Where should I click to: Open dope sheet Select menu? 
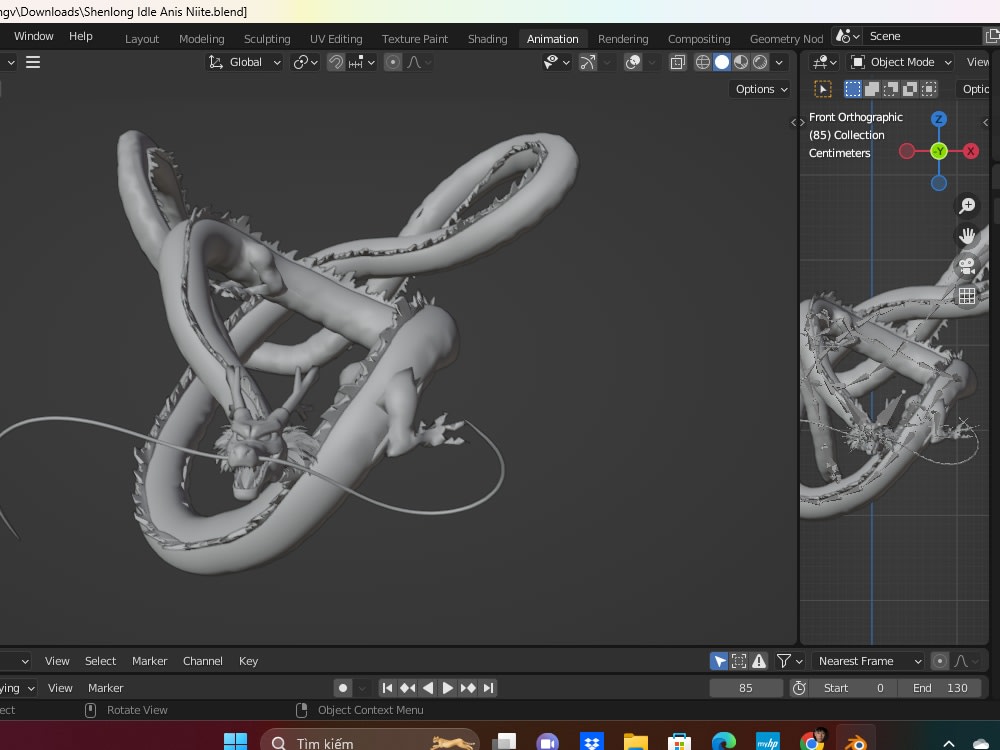click(x=100, y=661)
